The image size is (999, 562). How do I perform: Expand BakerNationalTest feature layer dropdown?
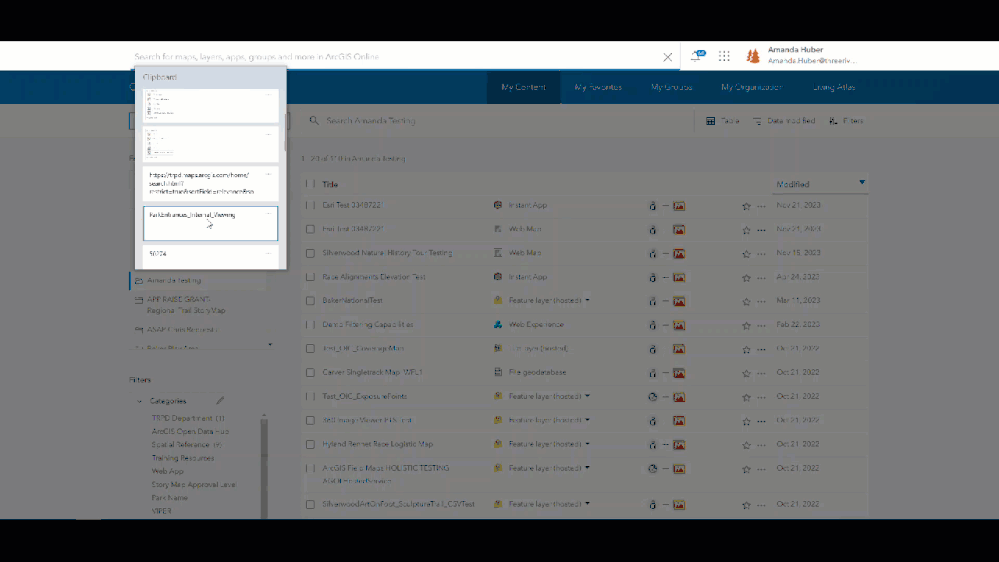[x=587, y=300]
